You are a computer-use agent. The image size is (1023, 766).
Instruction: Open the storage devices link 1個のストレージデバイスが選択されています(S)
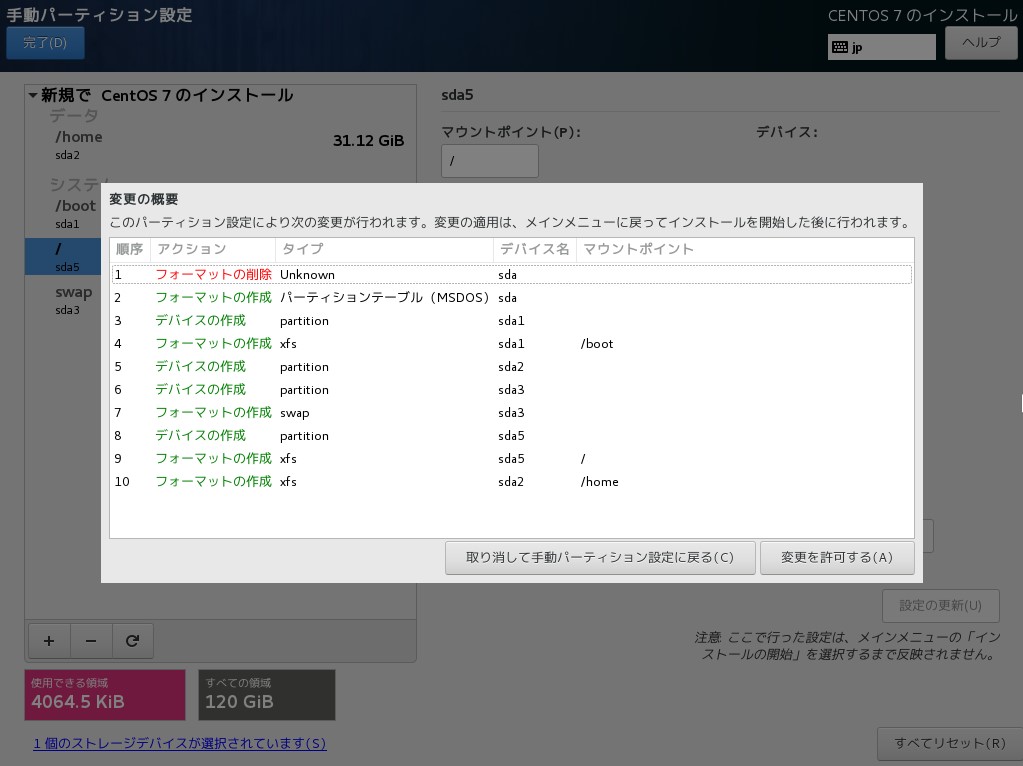(x=178, y=743)
